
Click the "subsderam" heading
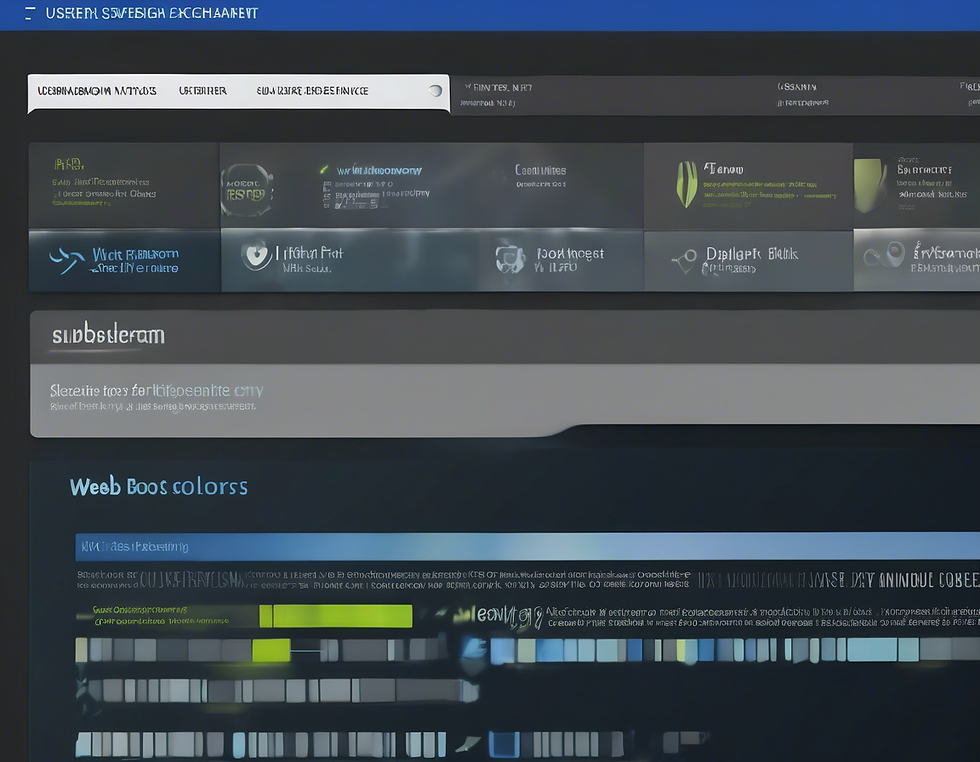pos(108,336)
